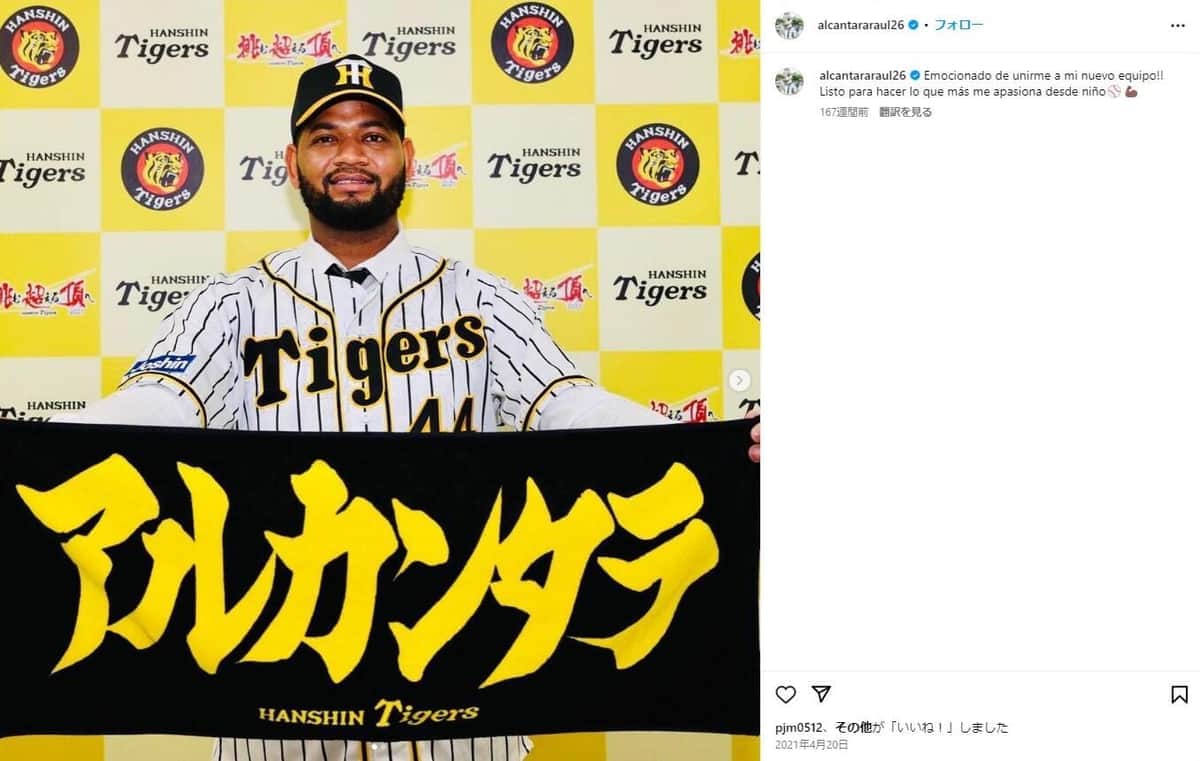Image resolution: width=1200 pixels, height=761 pixels.
Task: Open alcantararaul26 profile from header username
Action: 862,25
